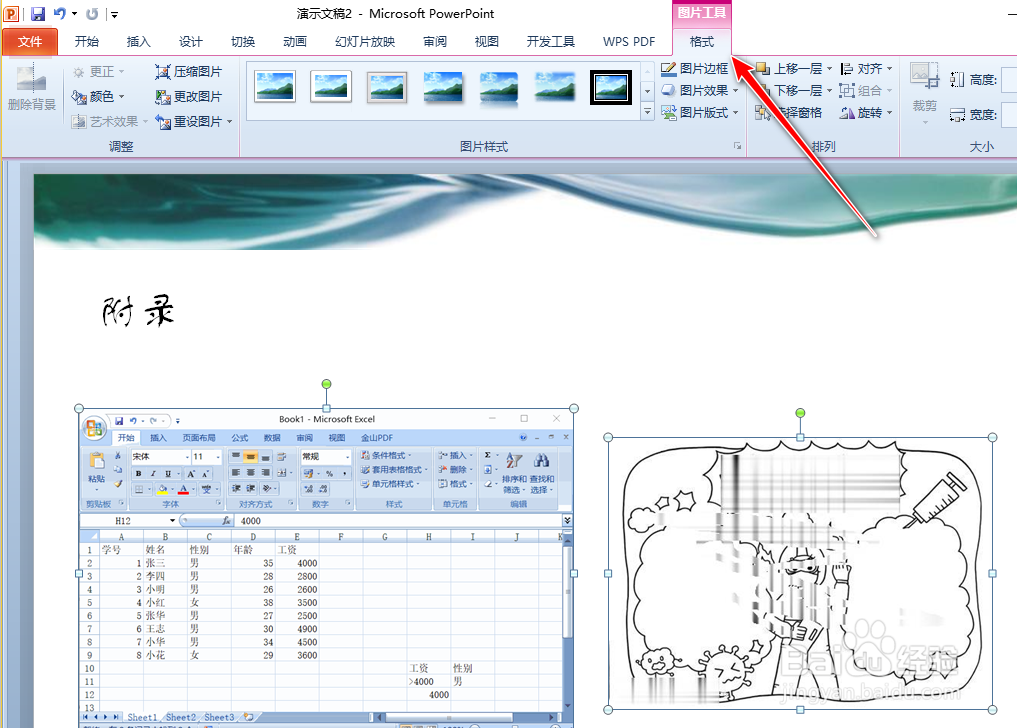
Task: Open the 图片样式 dialog launcher
Action: (737, 147)
